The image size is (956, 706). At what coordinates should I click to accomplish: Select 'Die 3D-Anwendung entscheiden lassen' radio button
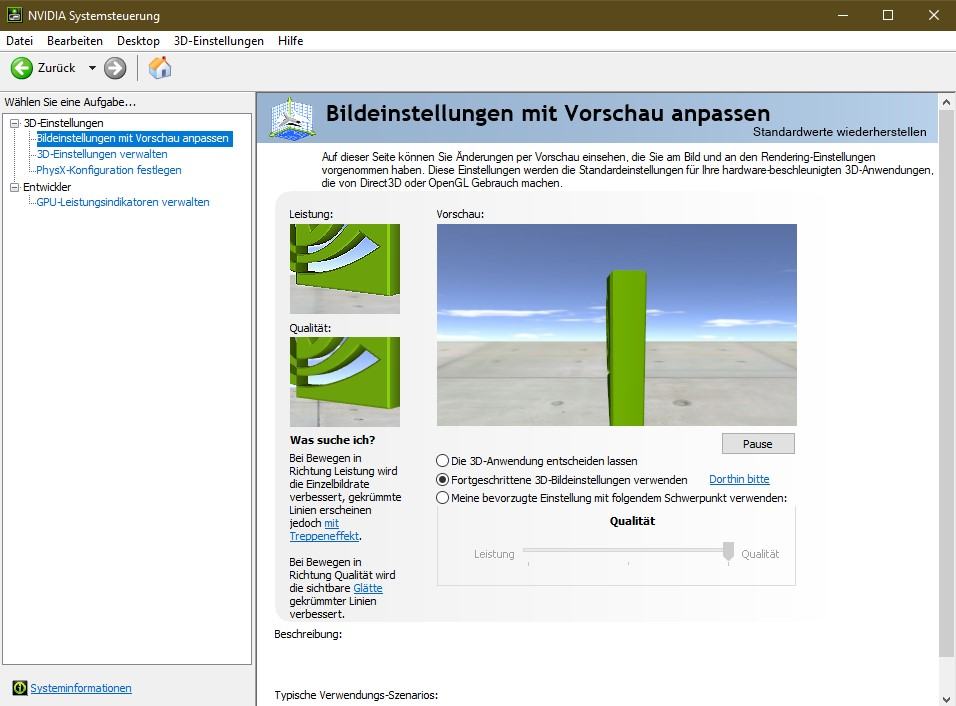[x=443, y=461]
